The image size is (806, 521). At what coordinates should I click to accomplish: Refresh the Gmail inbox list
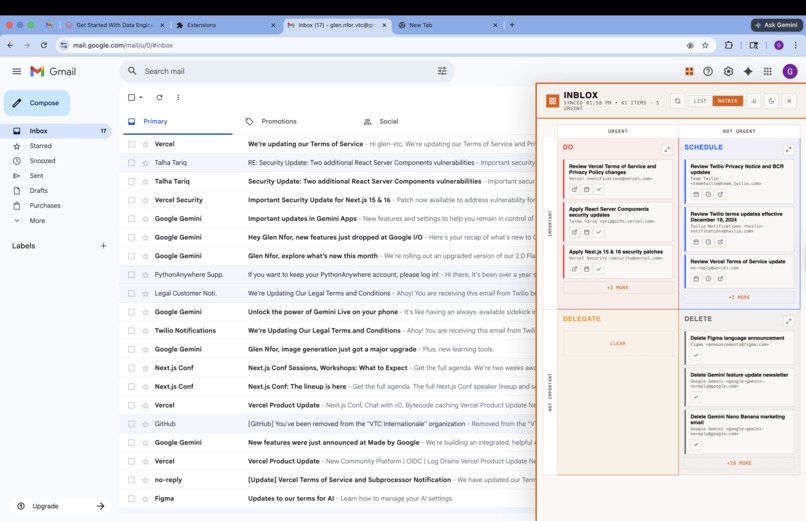[x=159, y=97]
